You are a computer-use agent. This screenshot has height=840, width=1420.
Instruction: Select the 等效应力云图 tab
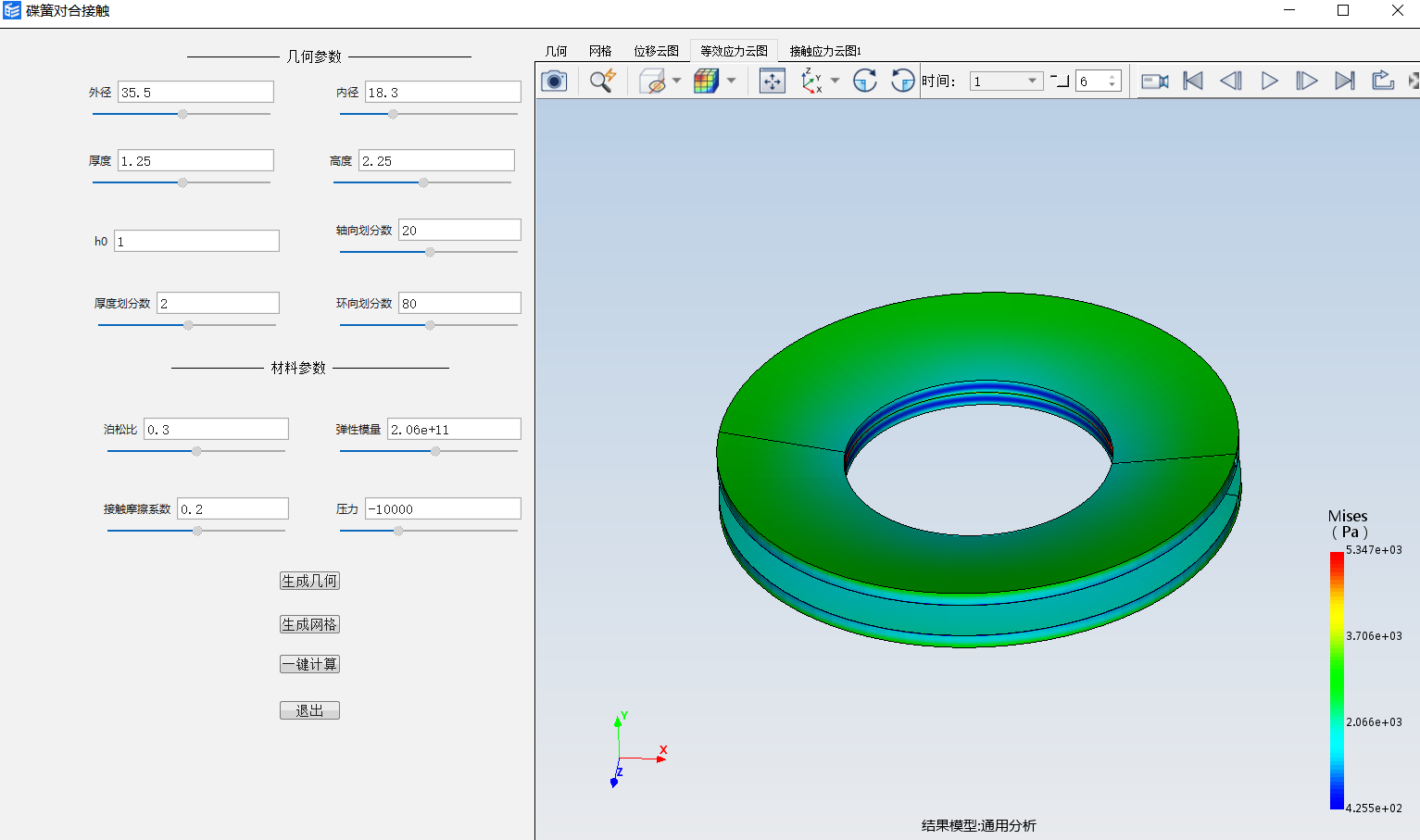(x=734, y=51)
